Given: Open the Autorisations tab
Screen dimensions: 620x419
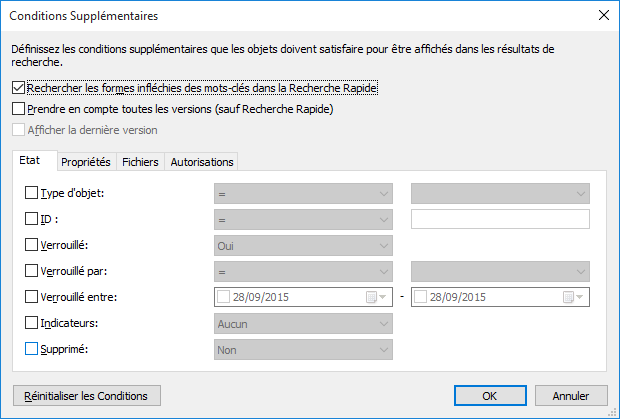Looking at the screenshot, I should click(202, 162).
